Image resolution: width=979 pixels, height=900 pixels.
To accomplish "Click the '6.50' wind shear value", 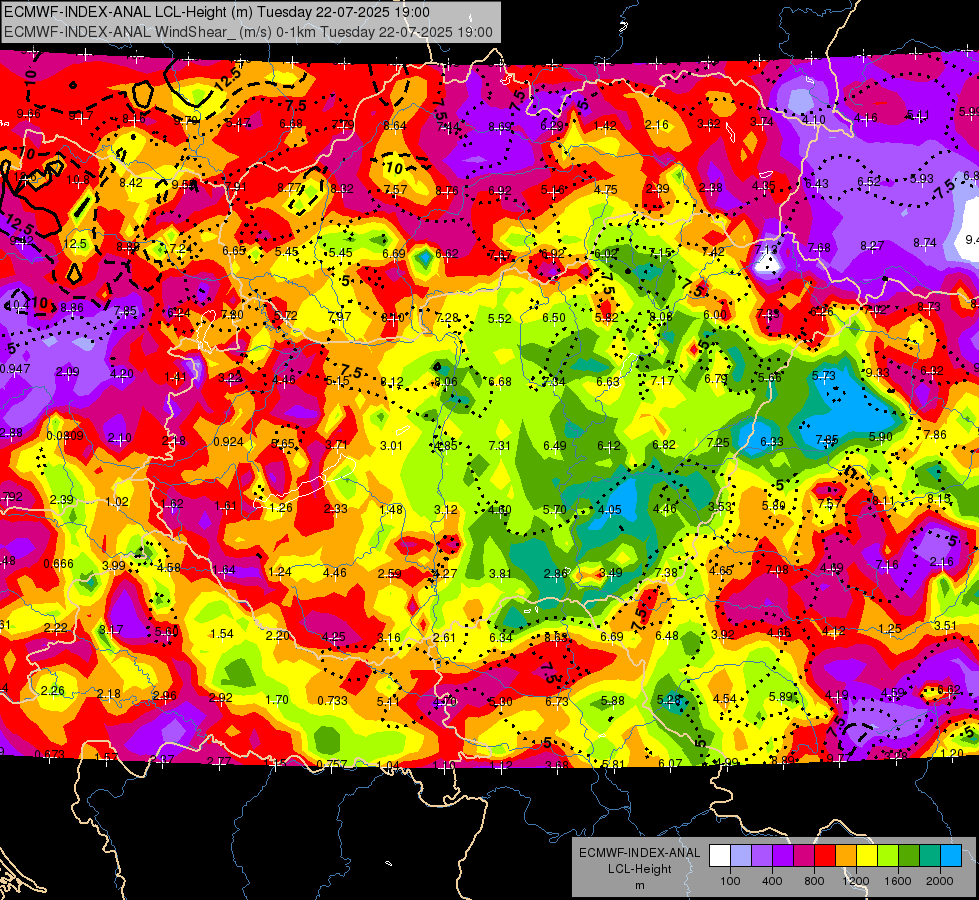I will [554, 318].
